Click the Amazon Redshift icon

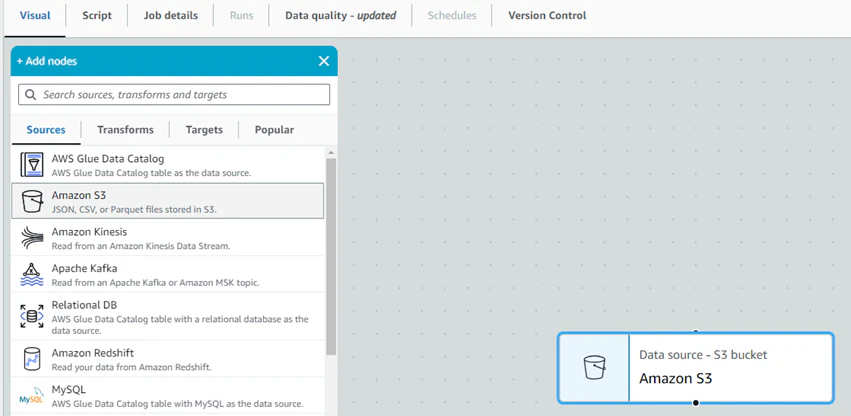point(31,359)
